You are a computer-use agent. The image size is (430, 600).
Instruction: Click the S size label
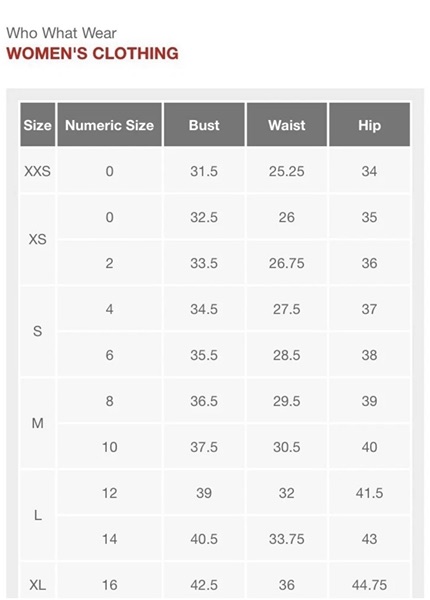(37, 331)
